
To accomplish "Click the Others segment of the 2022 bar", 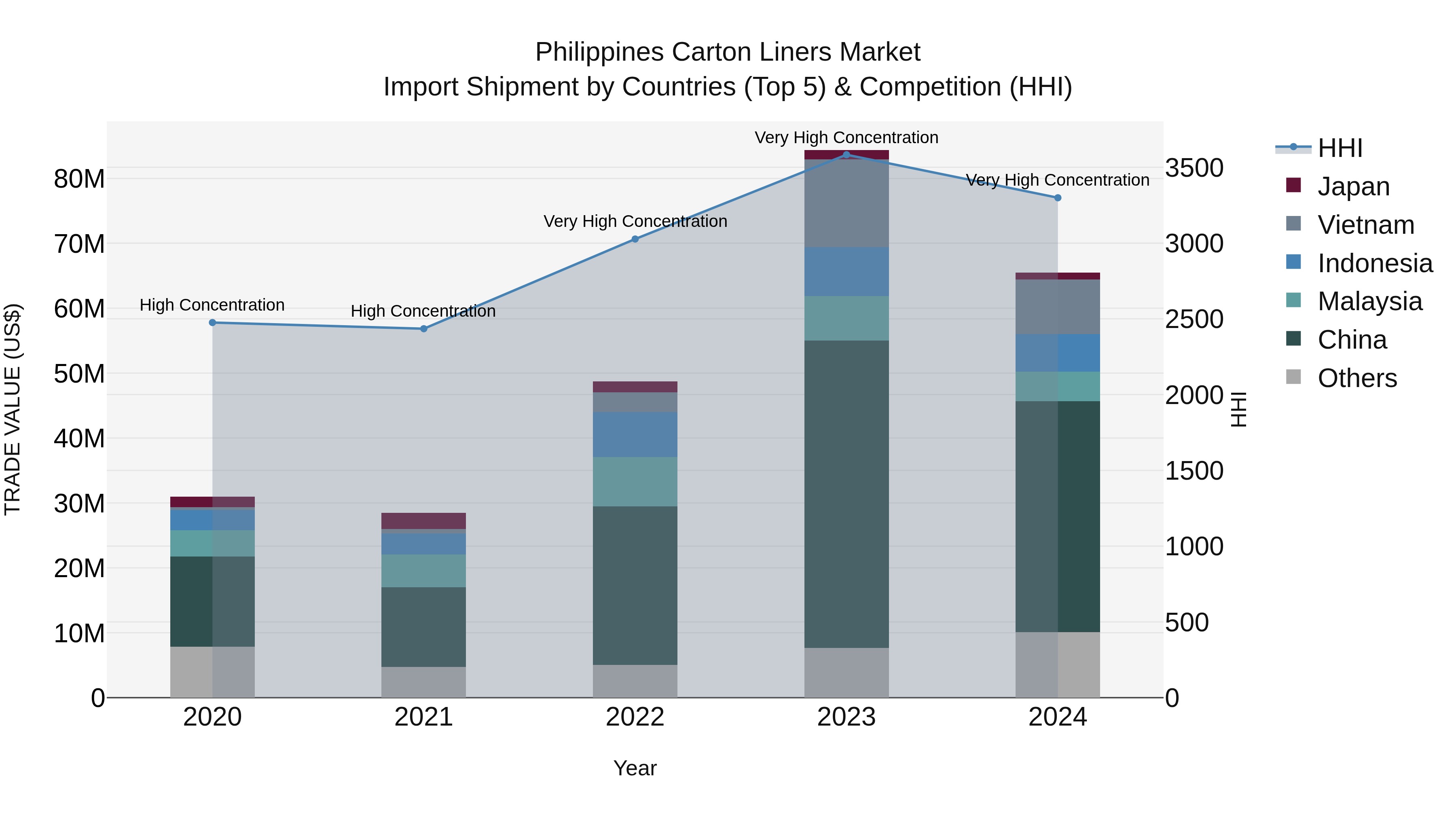I will 635,681.
